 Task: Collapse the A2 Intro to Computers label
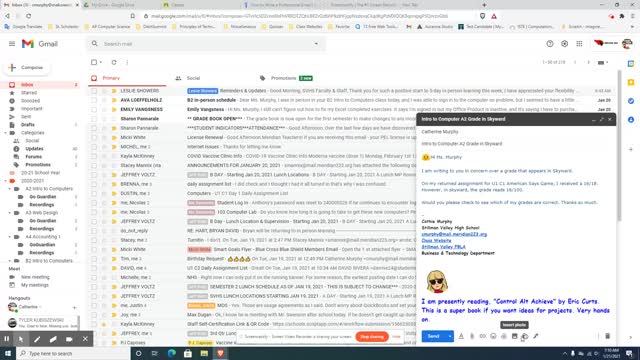coord(10,189)
